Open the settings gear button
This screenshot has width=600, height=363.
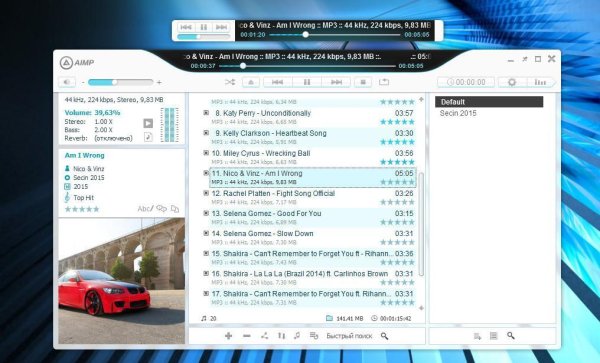click(512, 82)
